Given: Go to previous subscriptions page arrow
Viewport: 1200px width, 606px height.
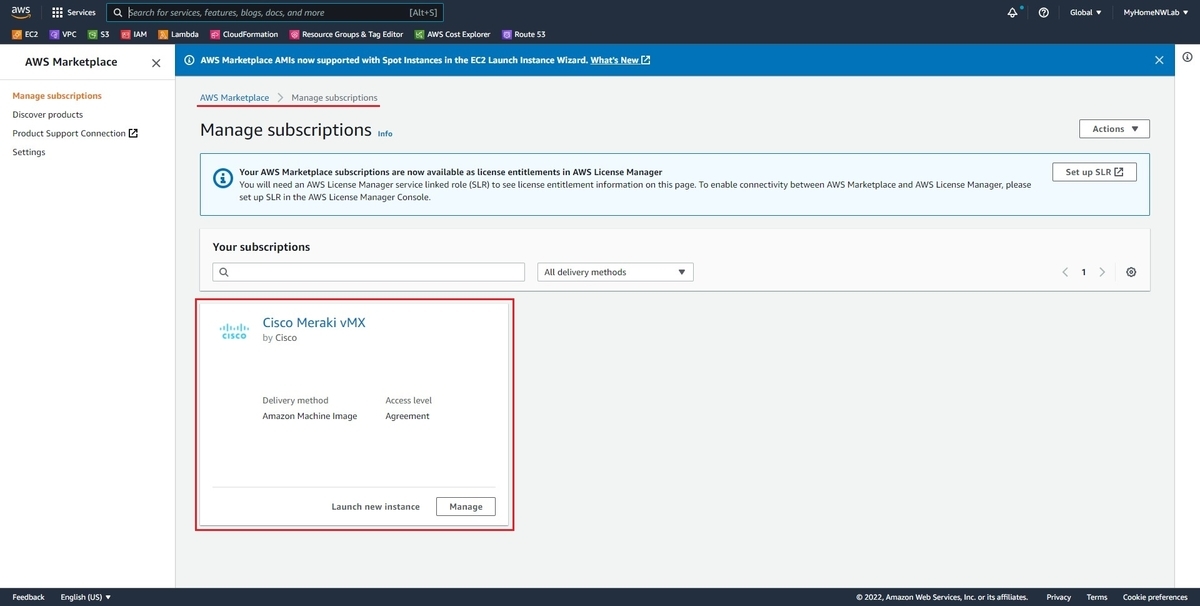Looking at the screenshot, I should tap(1066, 272).
